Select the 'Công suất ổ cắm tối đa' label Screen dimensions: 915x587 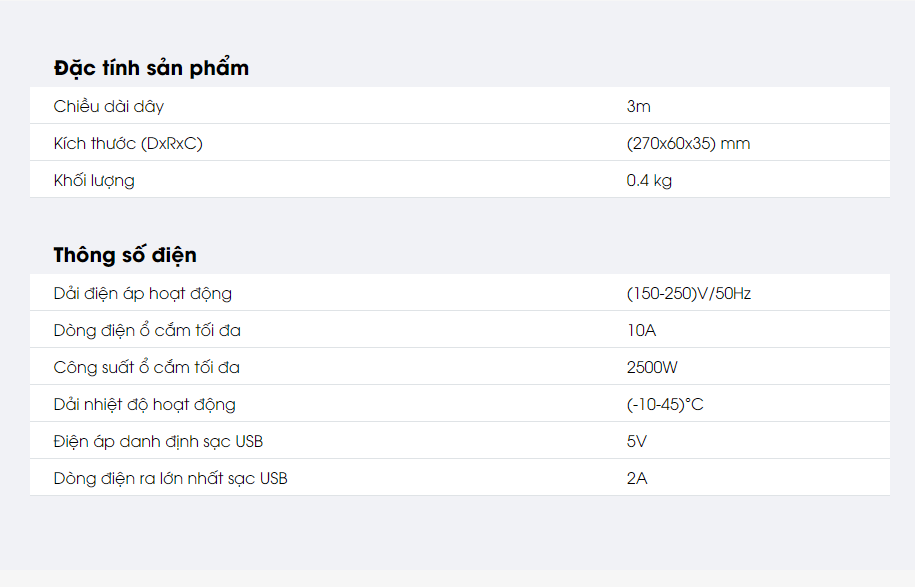(x=146, y=367)
